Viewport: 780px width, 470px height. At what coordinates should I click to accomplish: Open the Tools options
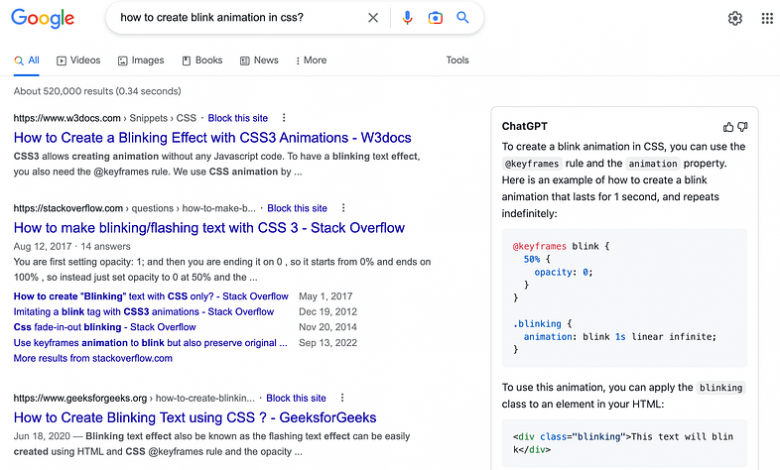tap(457, 60)
